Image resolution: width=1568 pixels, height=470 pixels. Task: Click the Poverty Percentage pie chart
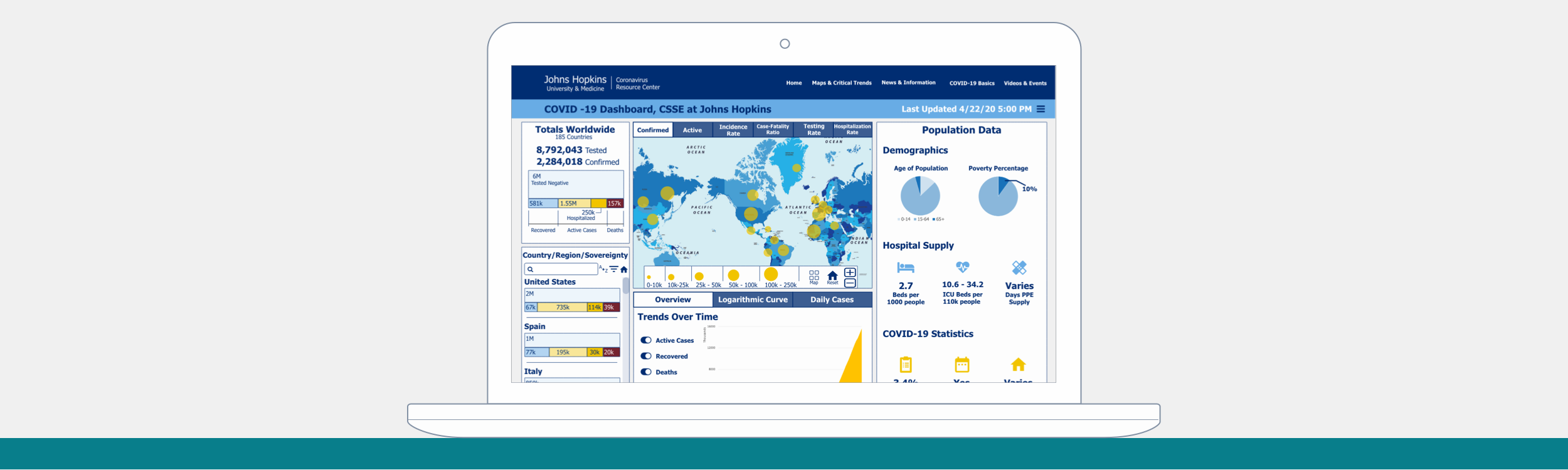coord(998,196)
